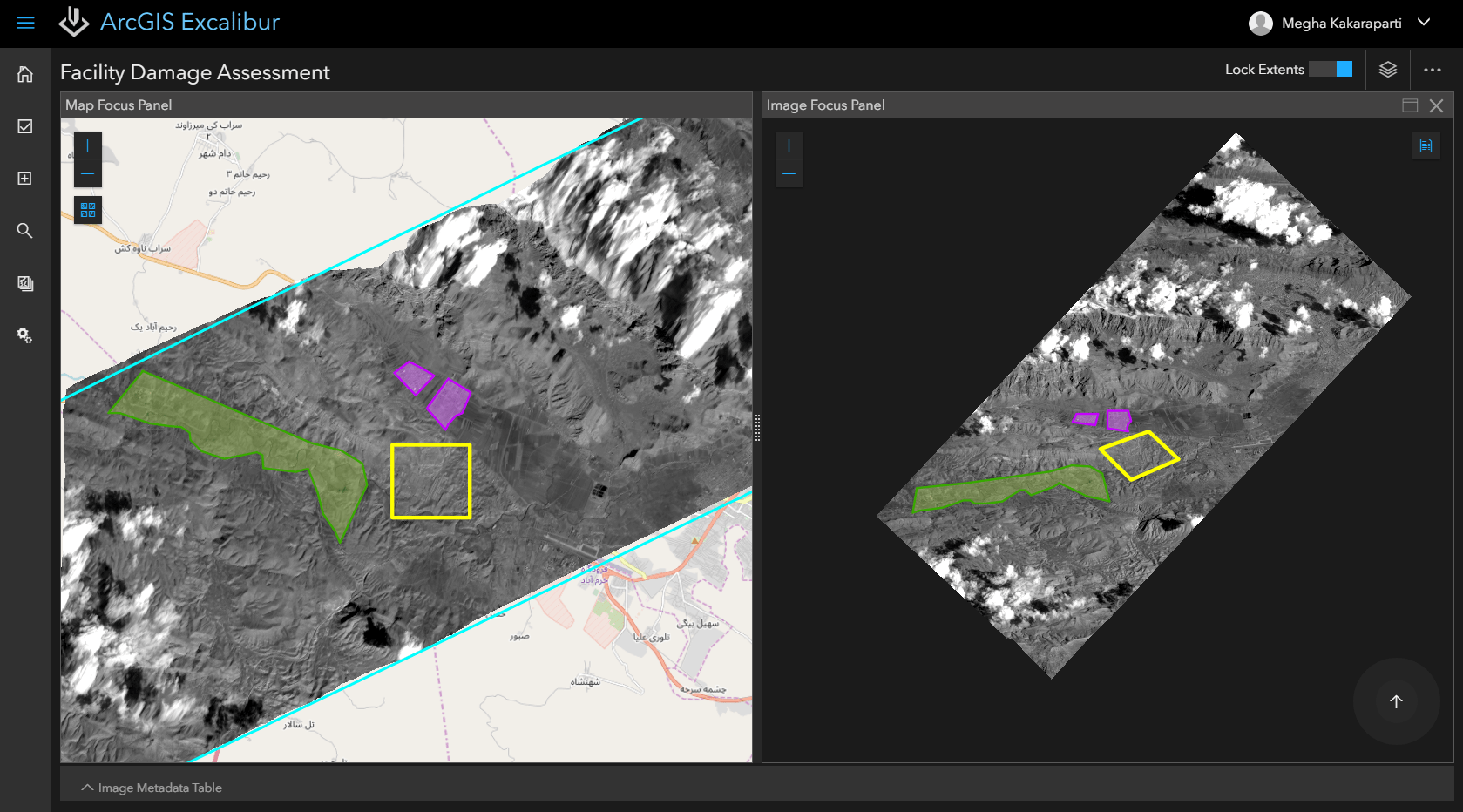Open the overflow ellipsis menu
This screenshot has height=812, width=1463.
1433,69
